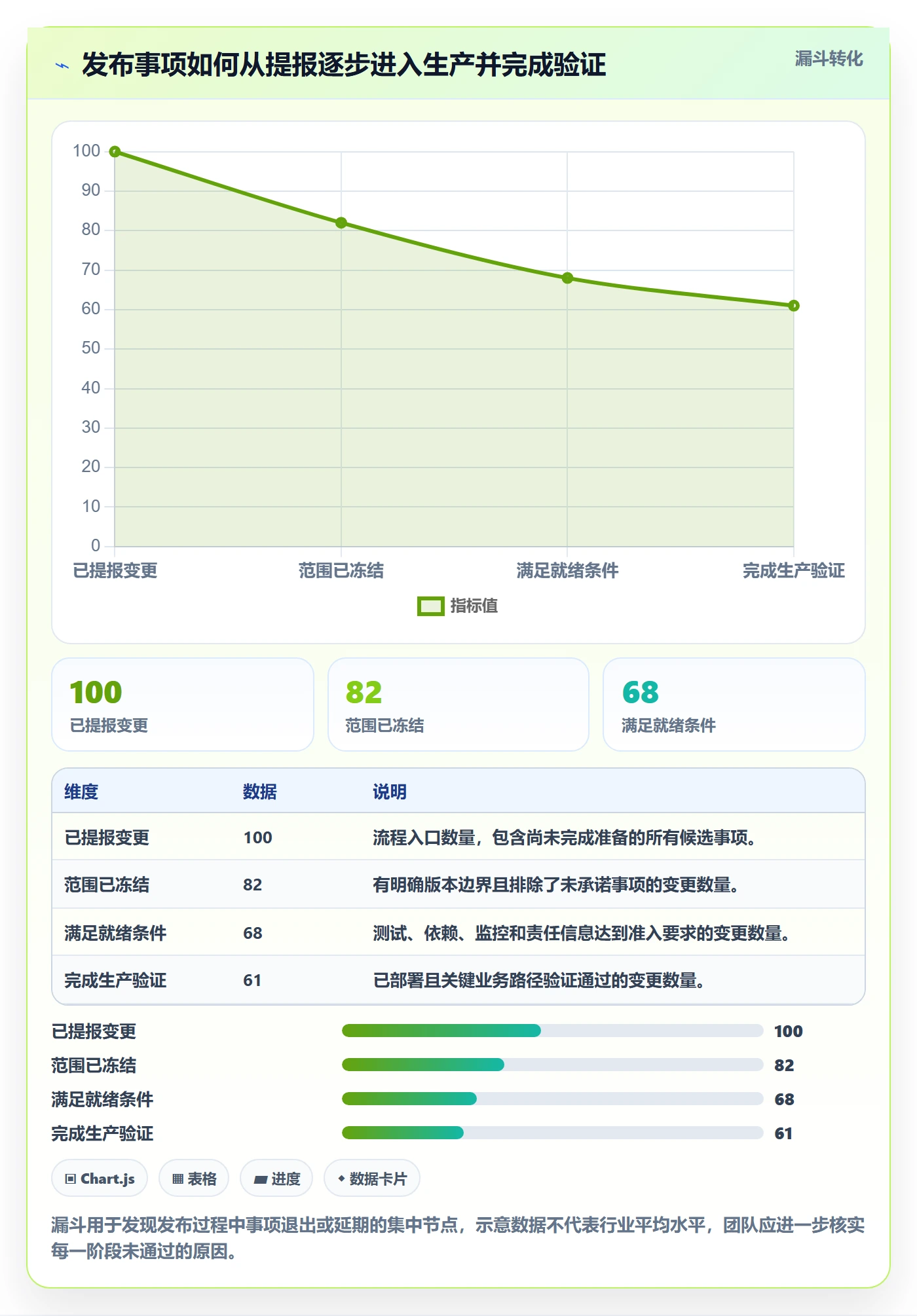Image resolution: width=917 pixels, height=1316 pixels.
Task: Click the footnote paragraph about 漏斗
Action: coord(458,1238)
